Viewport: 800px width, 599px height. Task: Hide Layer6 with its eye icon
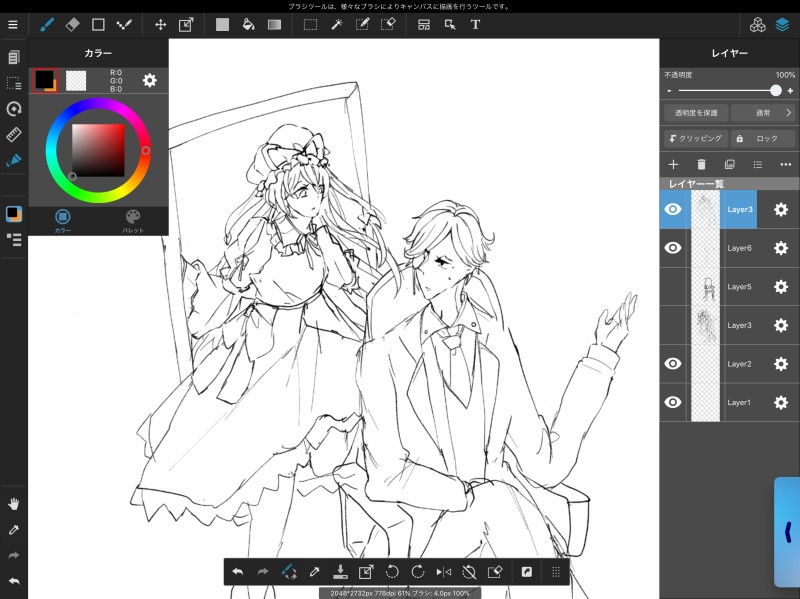(x=673, y=248)
